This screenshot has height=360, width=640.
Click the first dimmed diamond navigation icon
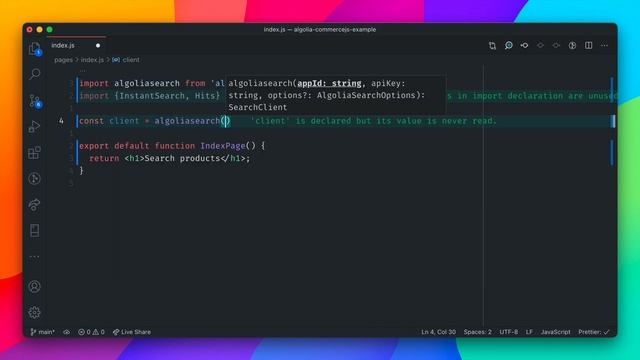[540, 45]
